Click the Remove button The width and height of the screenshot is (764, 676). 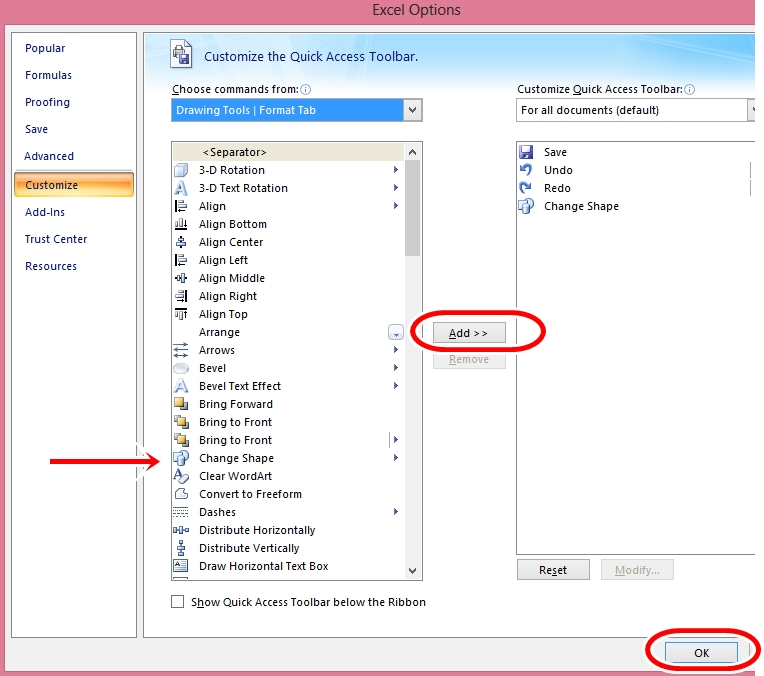click(x=469, y=360)
